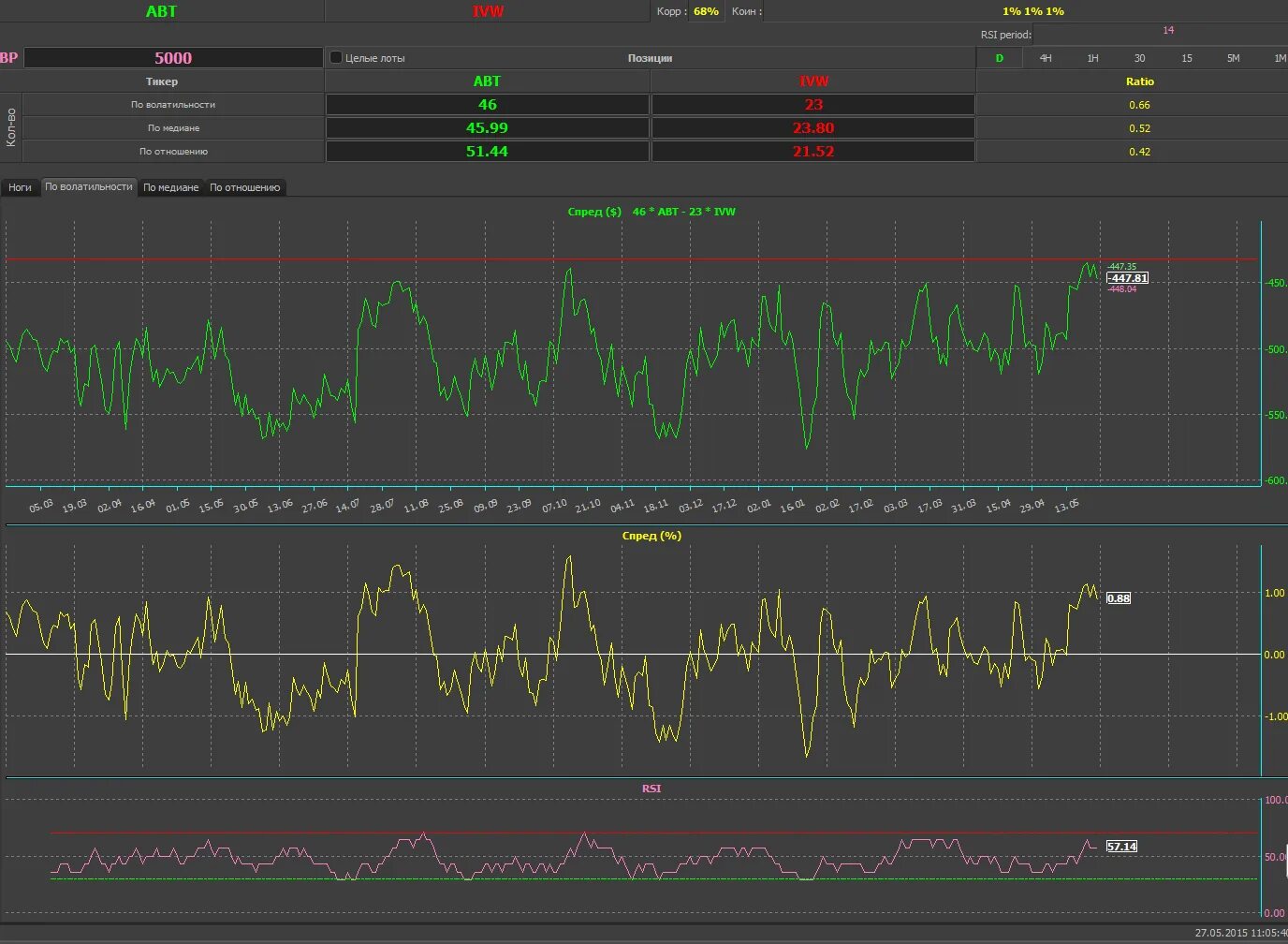Select the D daily timeframe
1288x944 pixels.
point(1000,58)
